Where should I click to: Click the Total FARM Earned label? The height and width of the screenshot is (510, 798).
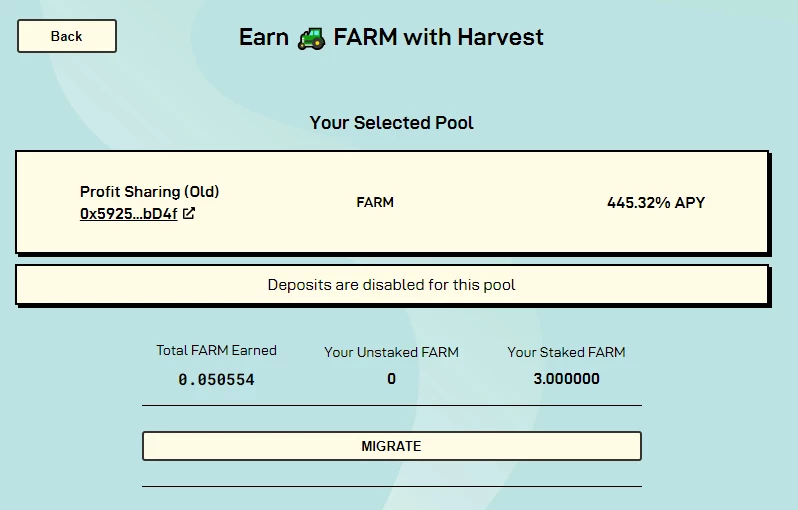pos(216,350)
